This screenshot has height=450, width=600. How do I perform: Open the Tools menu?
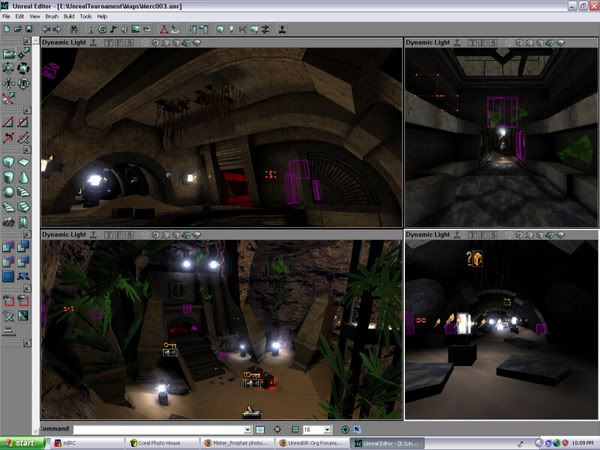coord(86,16)
